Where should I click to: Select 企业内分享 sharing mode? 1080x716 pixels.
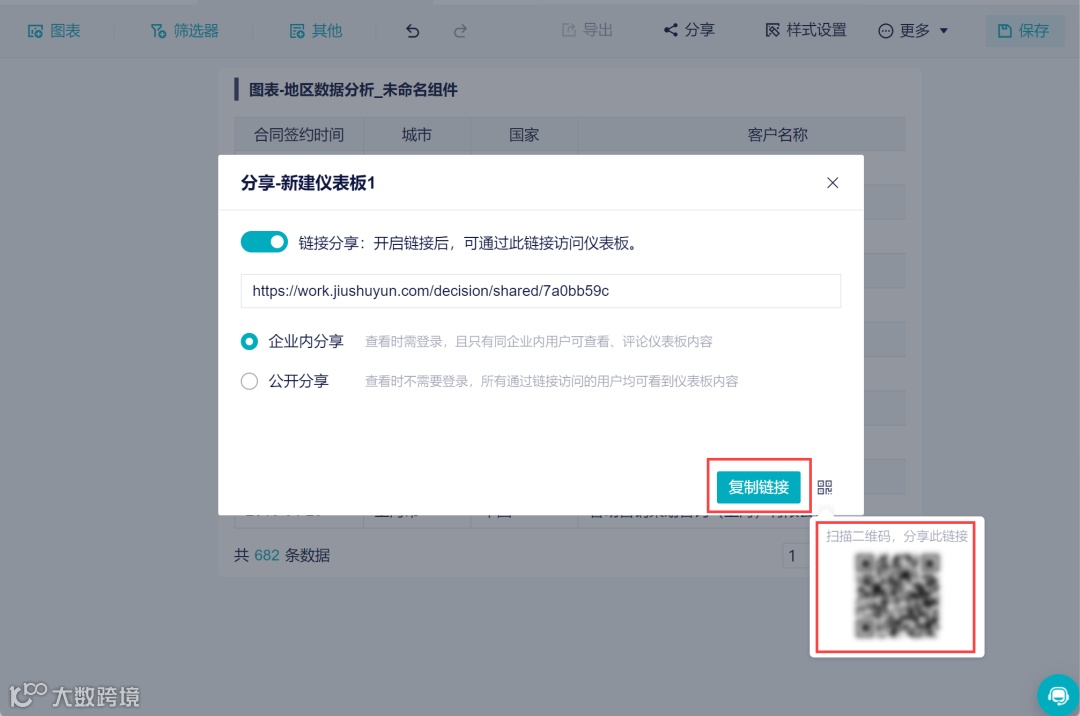point(249,341)
